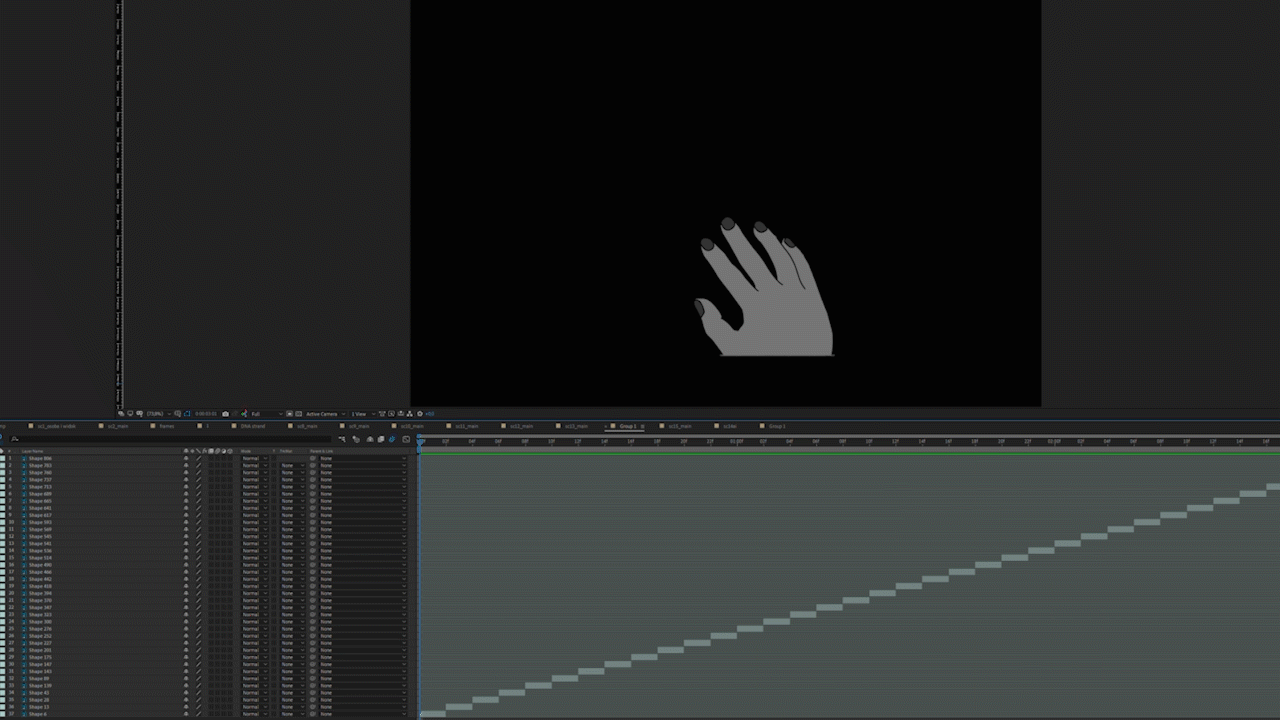Toggle shy switch on Shape 252 layer
This screenshot has height=720, width=1280.
coord(186,636)
